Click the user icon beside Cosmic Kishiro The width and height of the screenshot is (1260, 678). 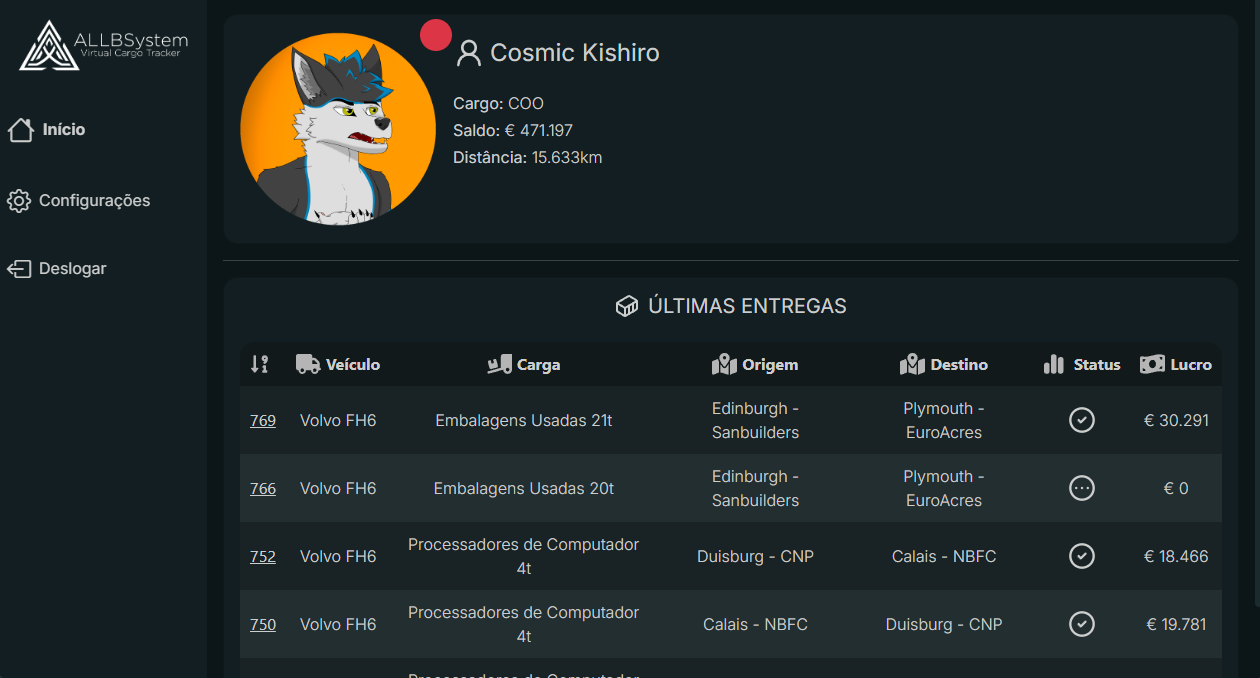(x=468, y=53)
